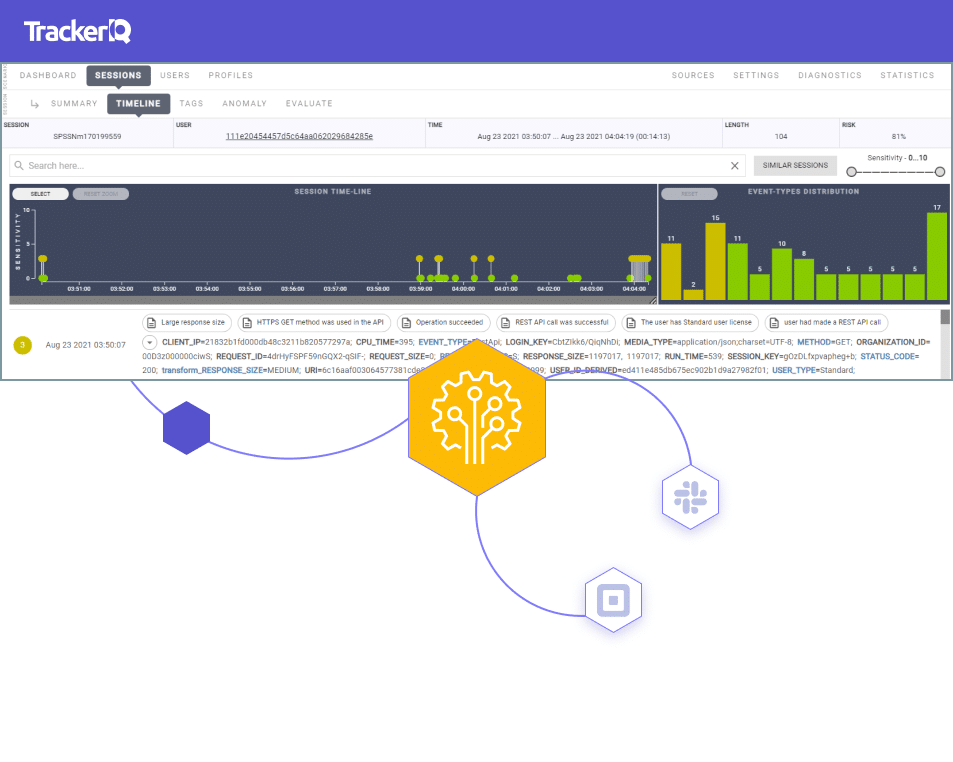
Task: Click the distribution bar labeled 2
Action: (693, 295)
